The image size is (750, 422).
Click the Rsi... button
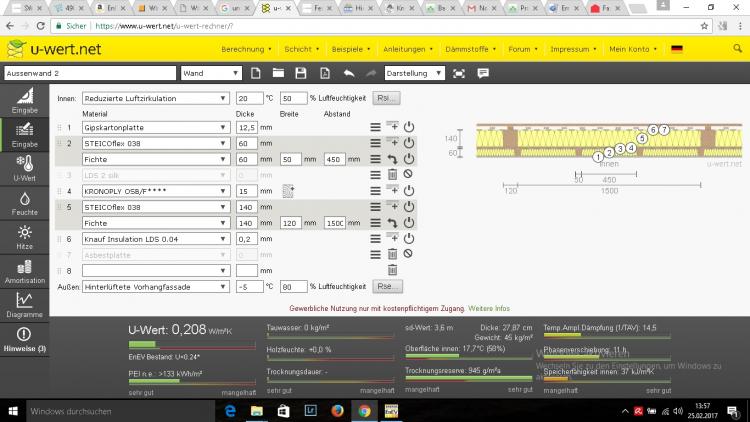point(385,98)
